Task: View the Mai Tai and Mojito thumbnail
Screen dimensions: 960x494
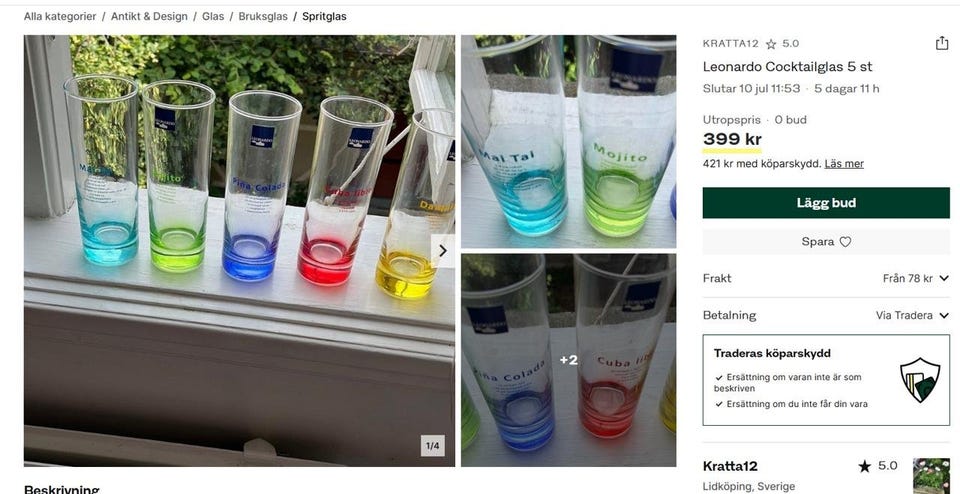Action: pyautogui.click(x=568, y=141)
